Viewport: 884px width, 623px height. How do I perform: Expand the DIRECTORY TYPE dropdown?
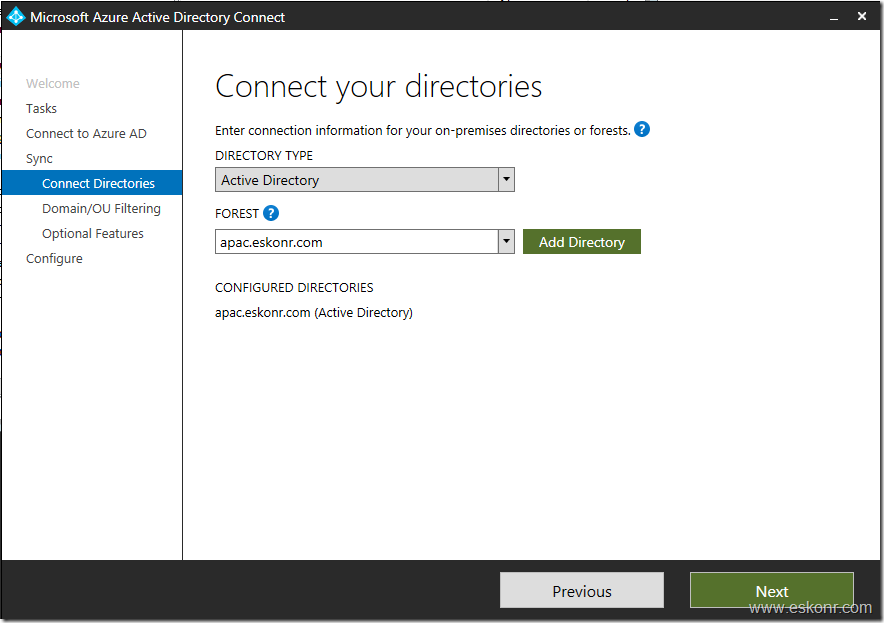(x=506, y=179)
